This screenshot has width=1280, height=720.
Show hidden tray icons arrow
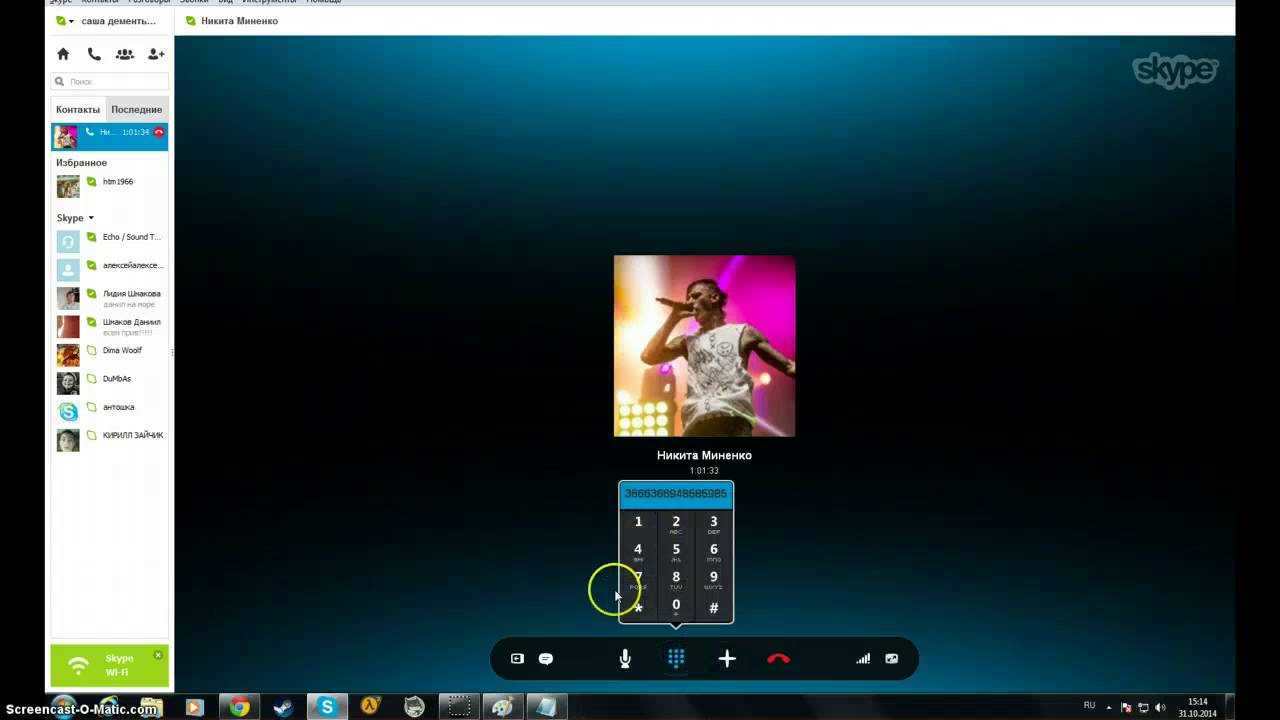(1108, 706)
